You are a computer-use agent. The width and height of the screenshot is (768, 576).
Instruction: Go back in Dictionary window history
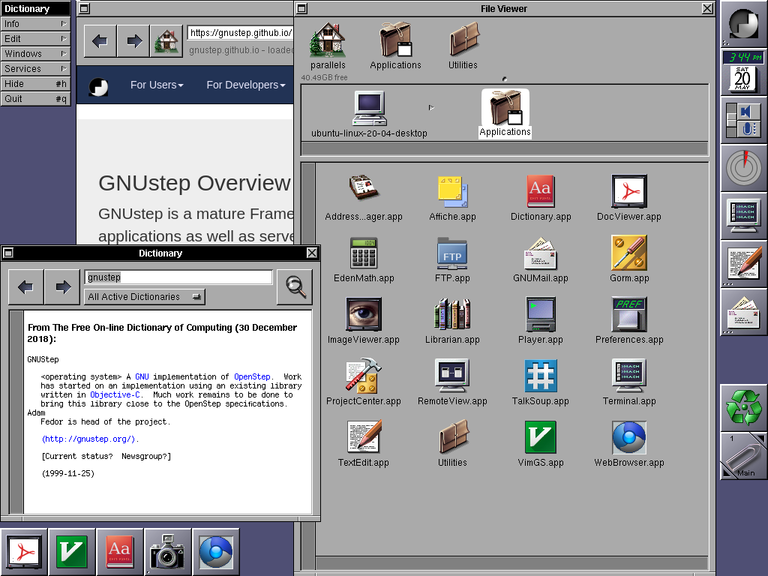(x=26, y=287)
